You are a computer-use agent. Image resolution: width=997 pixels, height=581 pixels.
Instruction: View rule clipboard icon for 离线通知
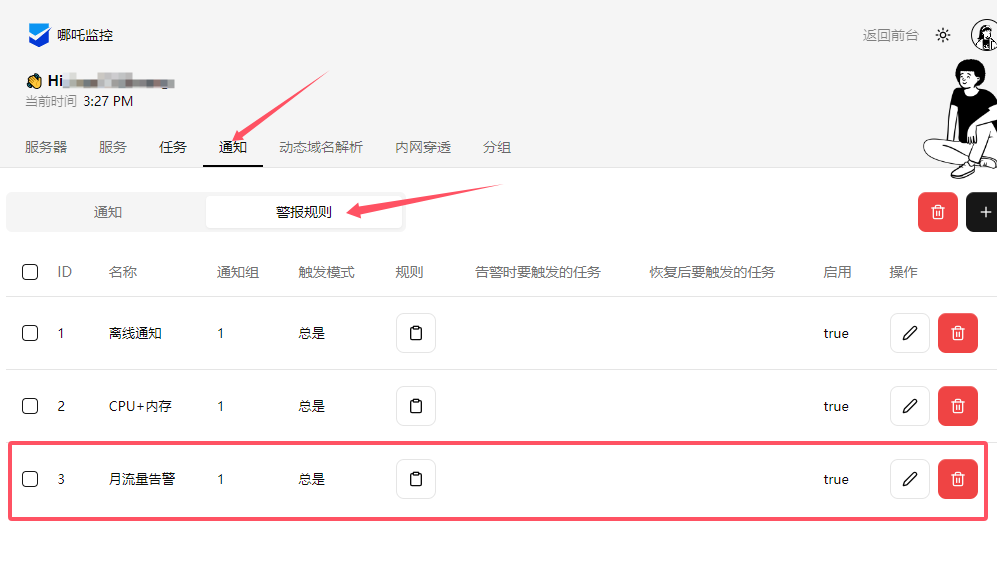416,333
